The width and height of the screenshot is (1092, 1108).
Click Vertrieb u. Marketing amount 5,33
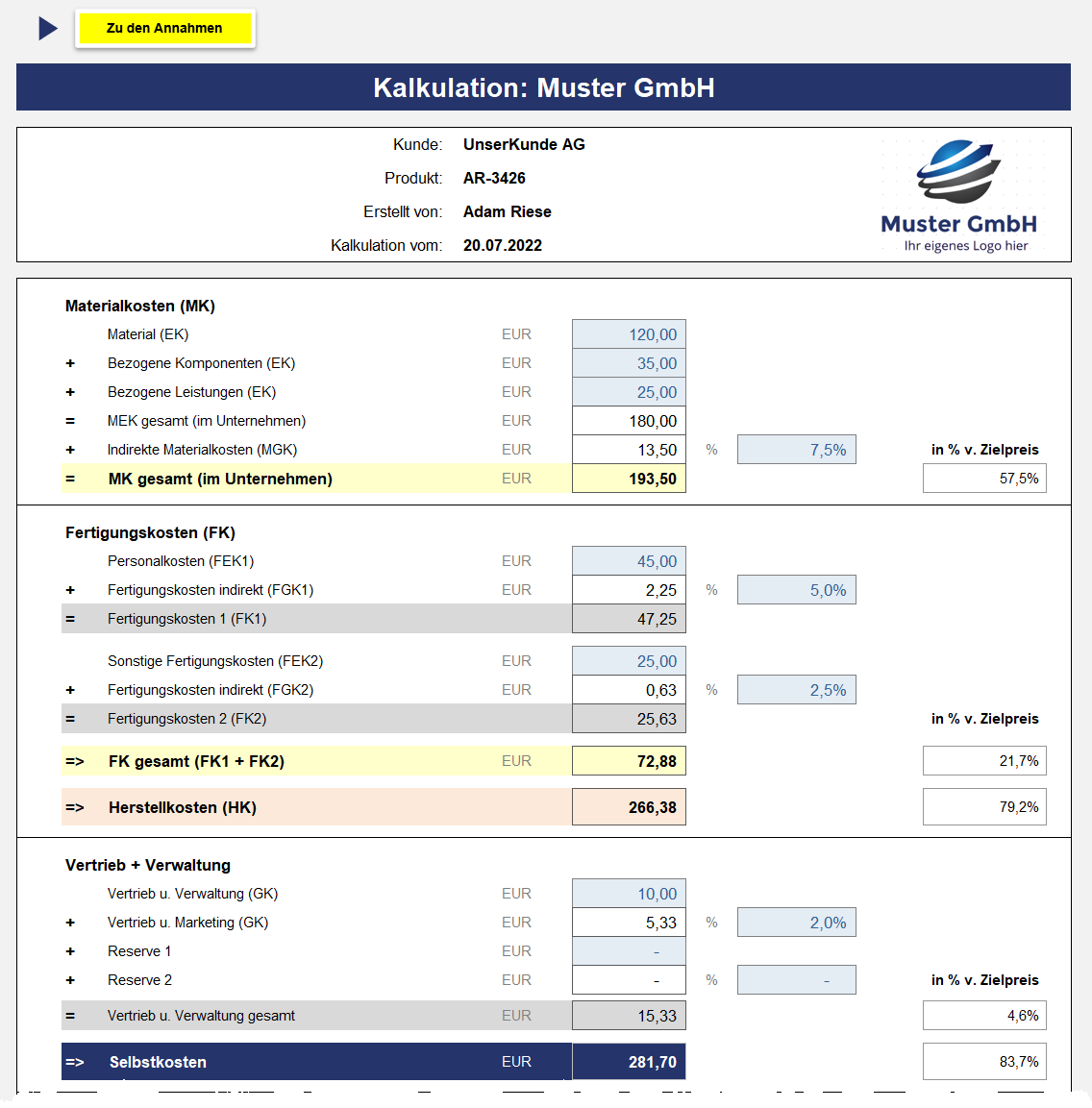tap(629, 923)
